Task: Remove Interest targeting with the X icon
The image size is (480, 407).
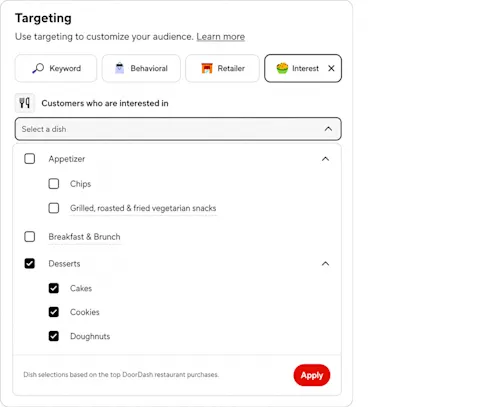Action: click(x=331, y=68)
